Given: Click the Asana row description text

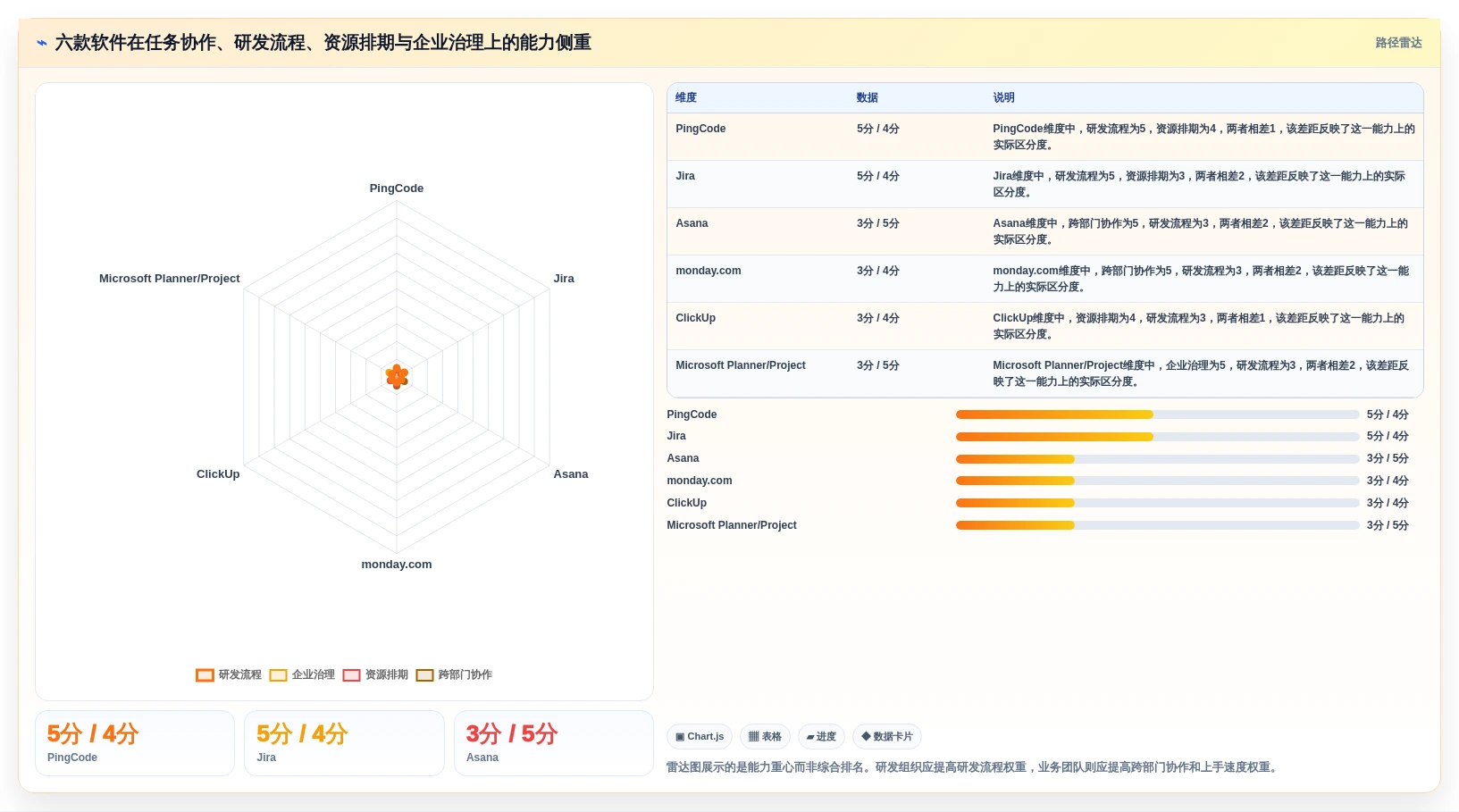Looking at the screenshot, I should (x=1200, y=231).
